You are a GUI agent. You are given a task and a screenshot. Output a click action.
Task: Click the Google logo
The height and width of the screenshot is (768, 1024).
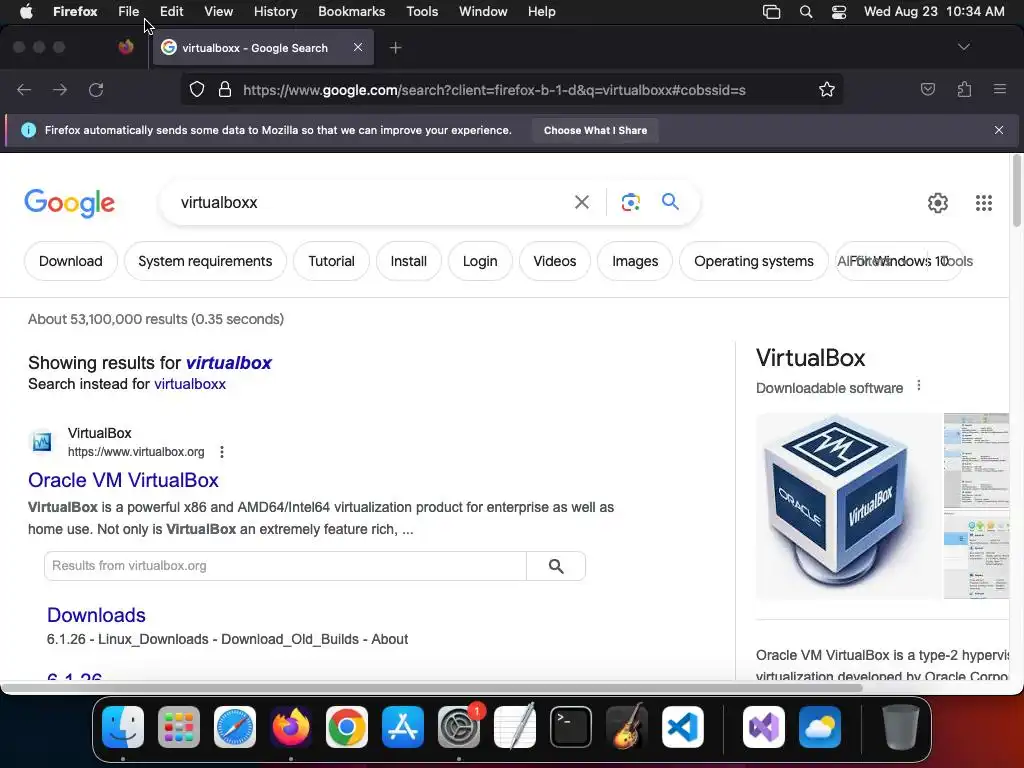point(69,203)
